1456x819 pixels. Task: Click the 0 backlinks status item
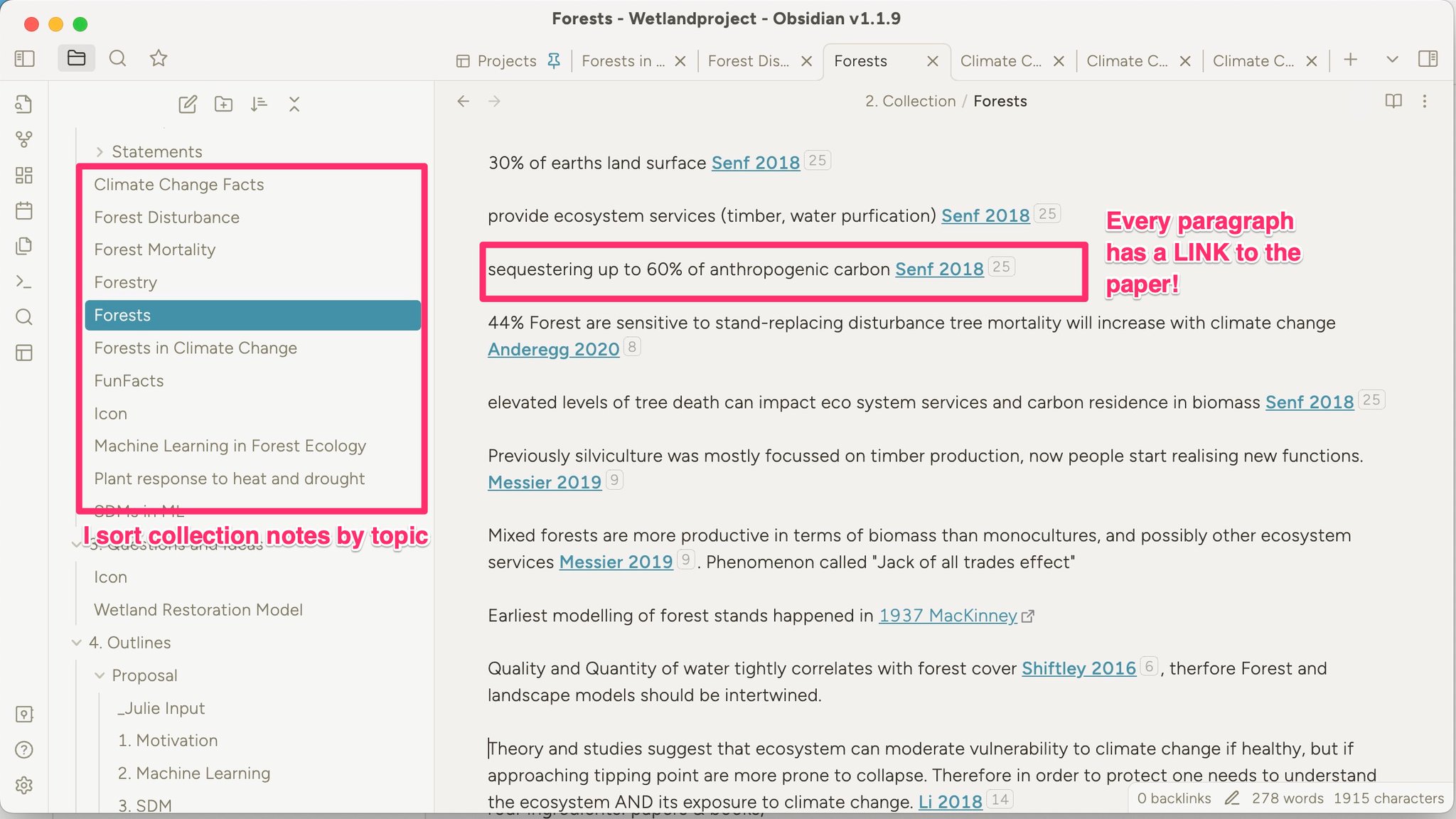[x=1174, y=798]
